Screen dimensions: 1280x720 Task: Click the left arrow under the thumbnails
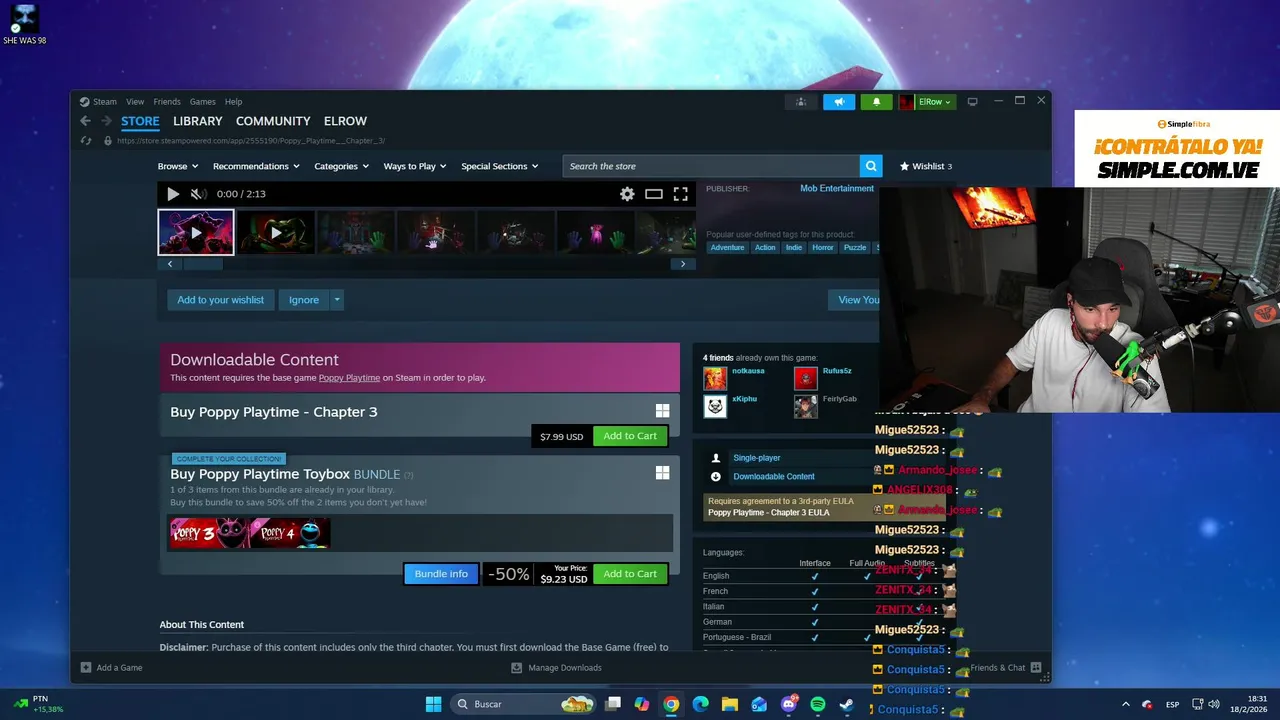[x=170, y=264]
